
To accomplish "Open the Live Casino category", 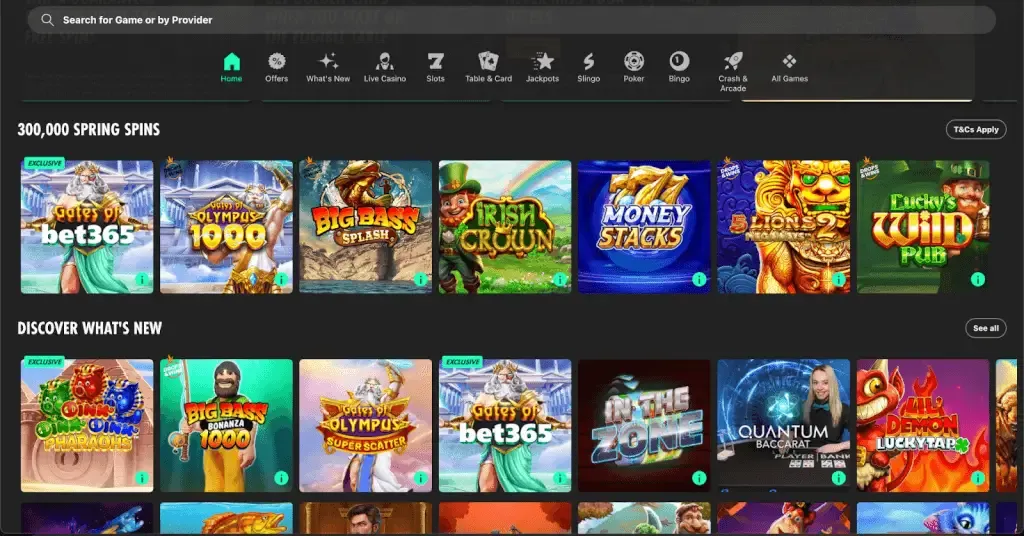I will 385,68.
